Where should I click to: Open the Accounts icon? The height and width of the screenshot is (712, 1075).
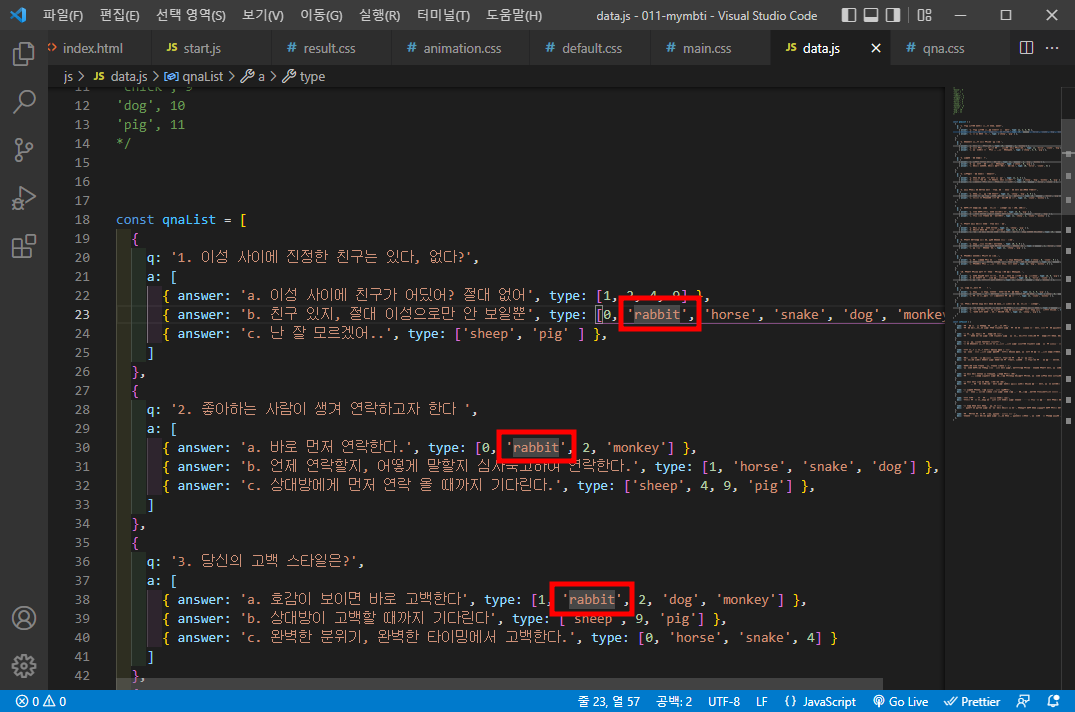pyautogui.click(x=24, y=618)
